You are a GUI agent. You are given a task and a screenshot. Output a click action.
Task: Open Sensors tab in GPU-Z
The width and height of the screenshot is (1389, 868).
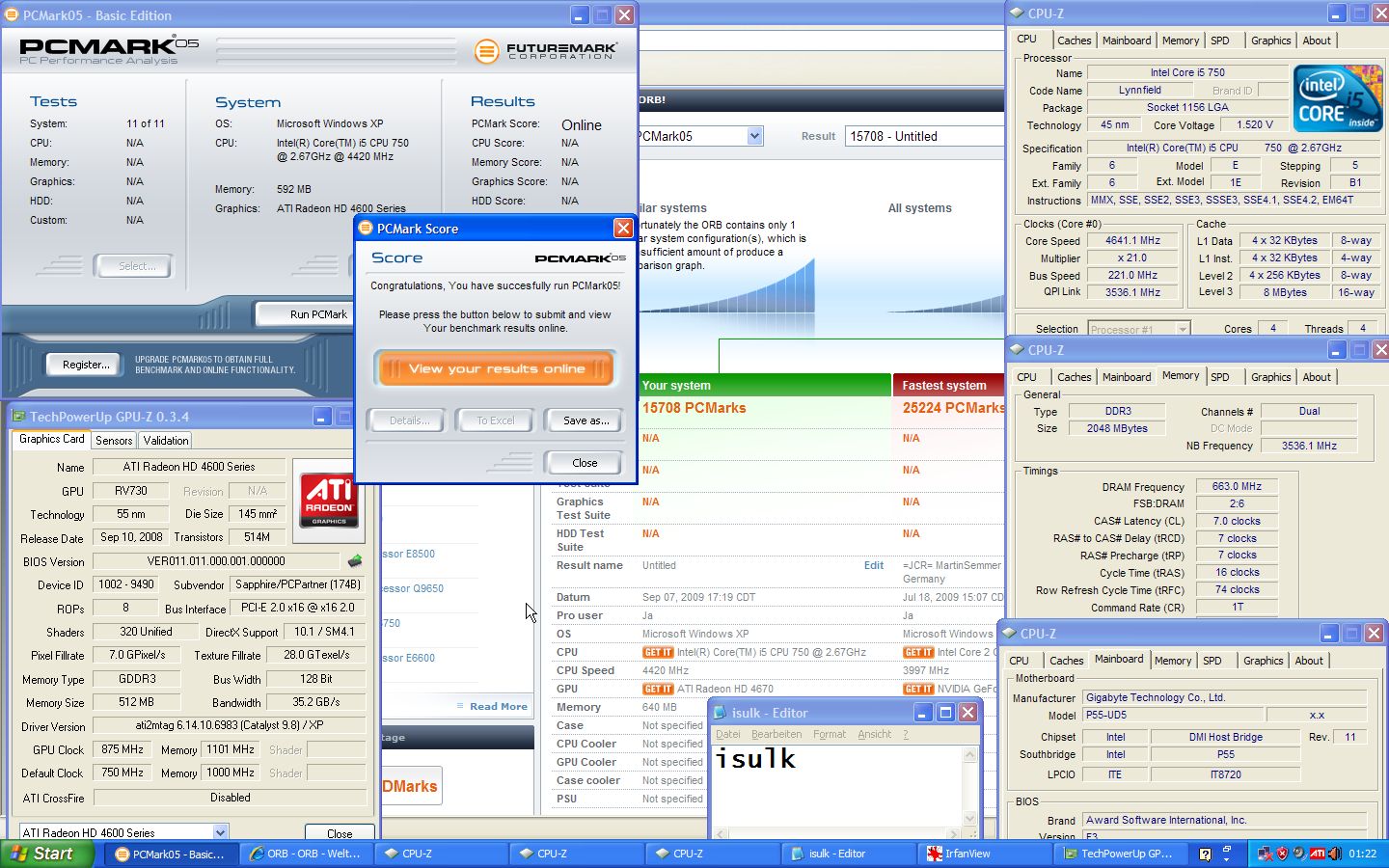114,440
